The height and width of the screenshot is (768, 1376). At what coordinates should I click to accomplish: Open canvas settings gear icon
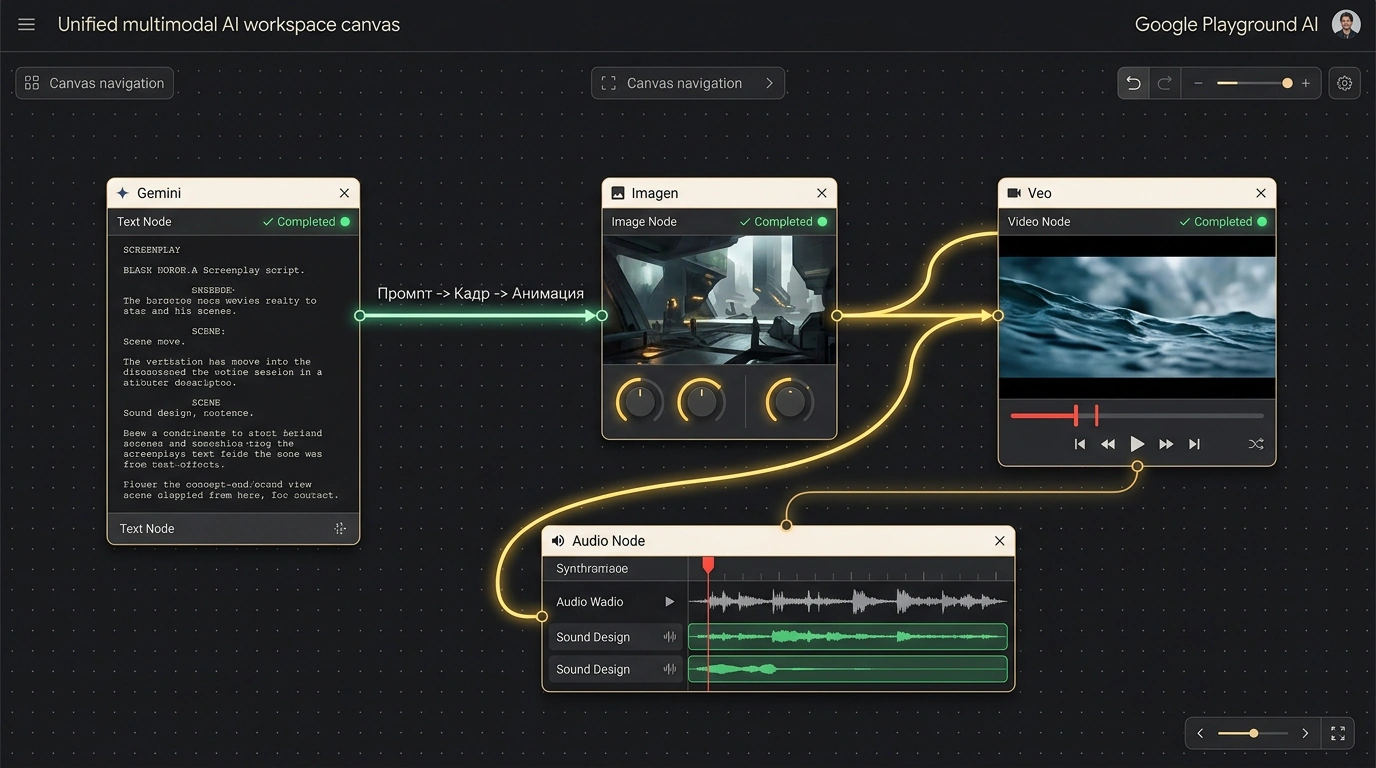(1345, 83)
